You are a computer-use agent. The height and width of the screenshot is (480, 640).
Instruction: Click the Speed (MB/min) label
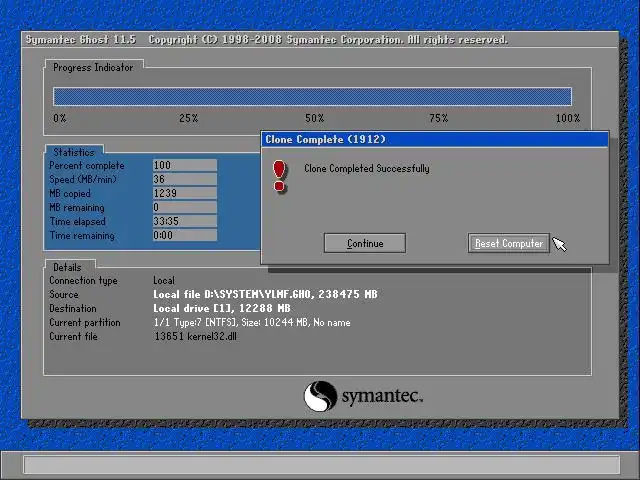[x=83, y=180]
